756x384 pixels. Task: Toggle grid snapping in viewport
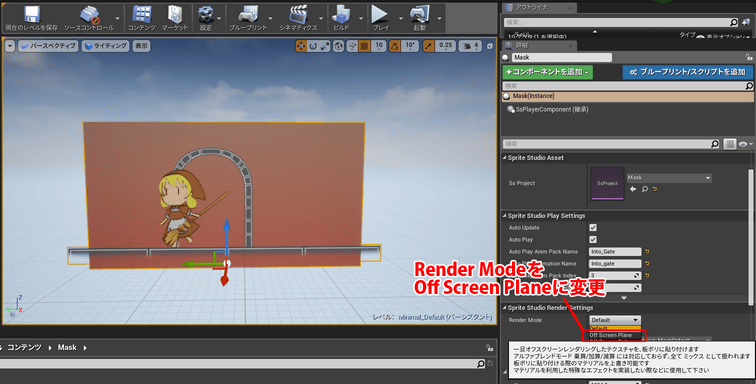click(365, 46)
